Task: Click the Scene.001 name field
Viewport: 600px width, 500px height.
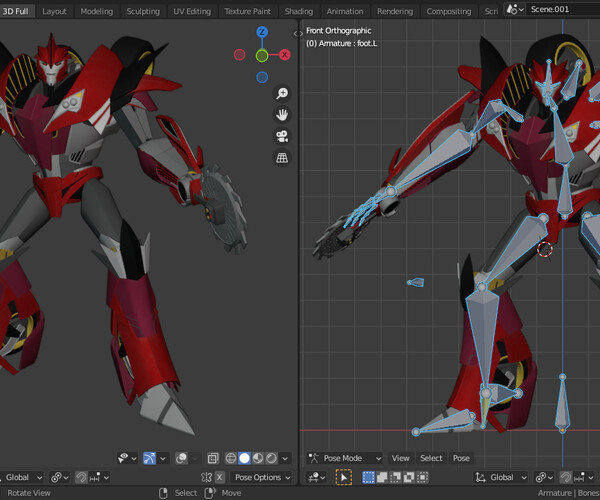Action: [x=562, y=9]
